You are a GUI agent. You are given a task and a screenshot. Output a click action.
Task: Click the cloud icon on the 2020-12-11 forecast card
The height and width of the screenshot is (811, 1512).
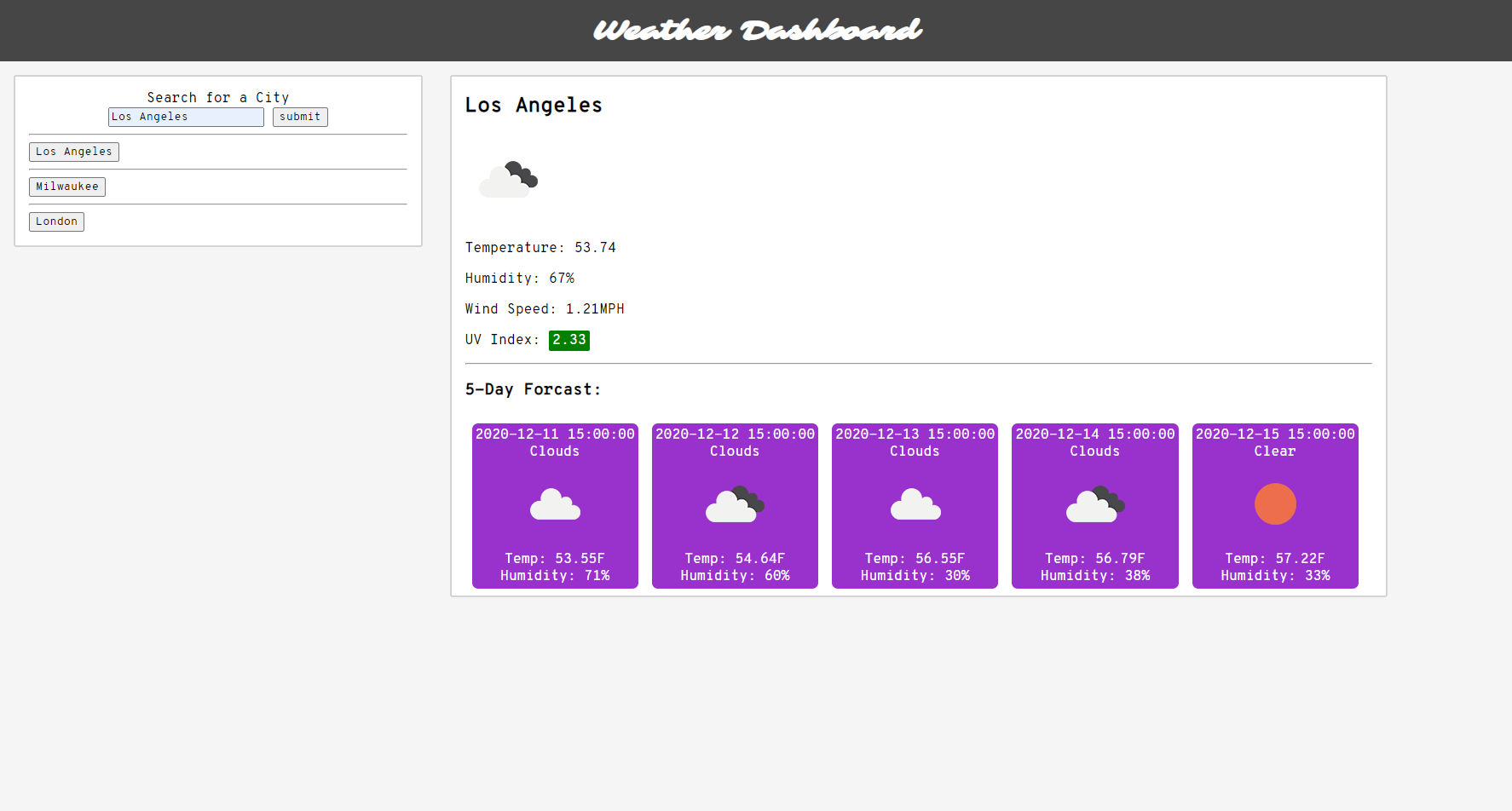pyautogui.click(x=555, y=504)
